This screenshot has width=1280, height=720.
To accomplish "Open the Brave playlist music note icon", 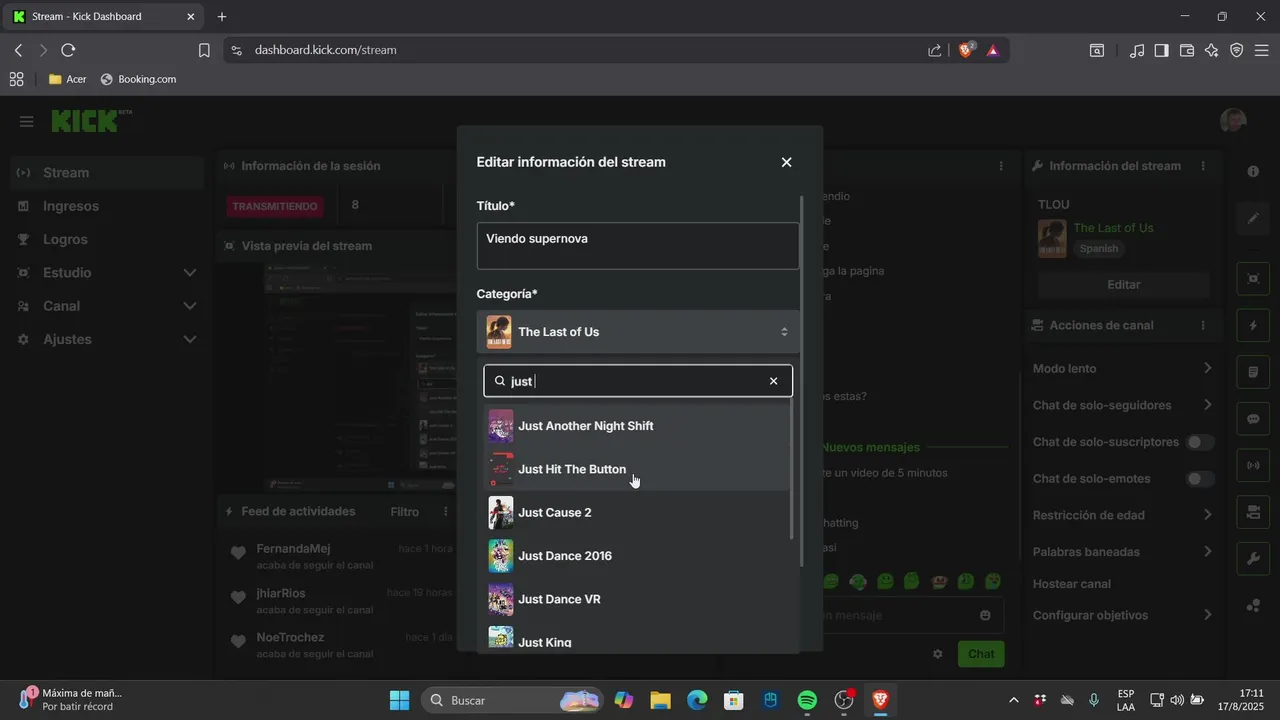I will click(1136, 50).
